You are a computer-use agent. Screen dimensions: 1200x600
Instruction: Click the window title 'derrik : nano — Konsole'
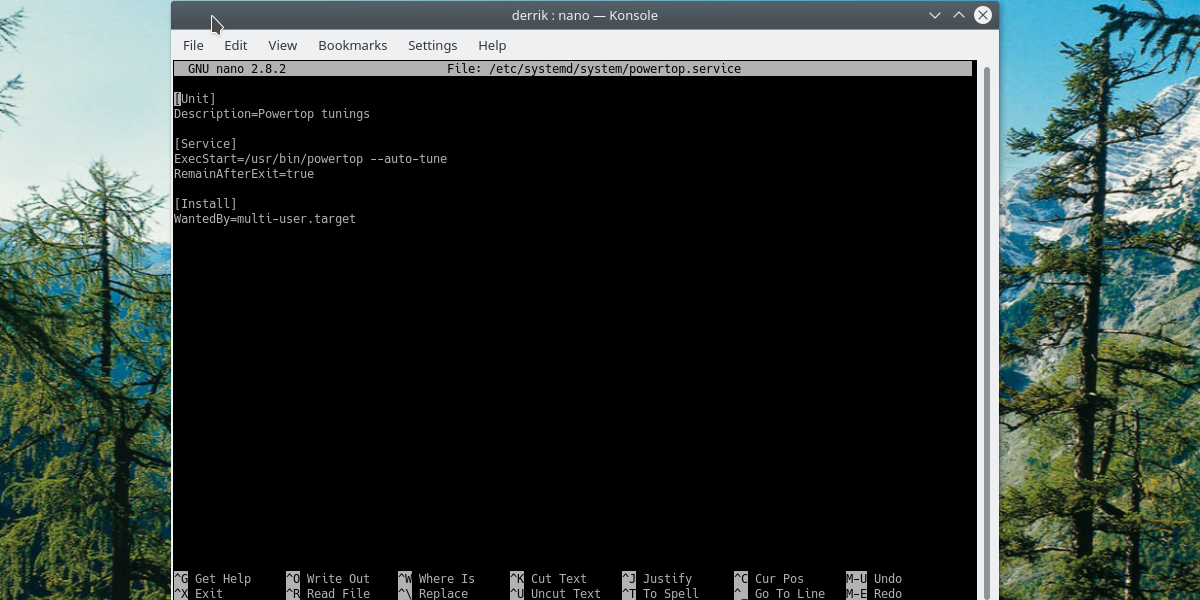coord(584,15)
